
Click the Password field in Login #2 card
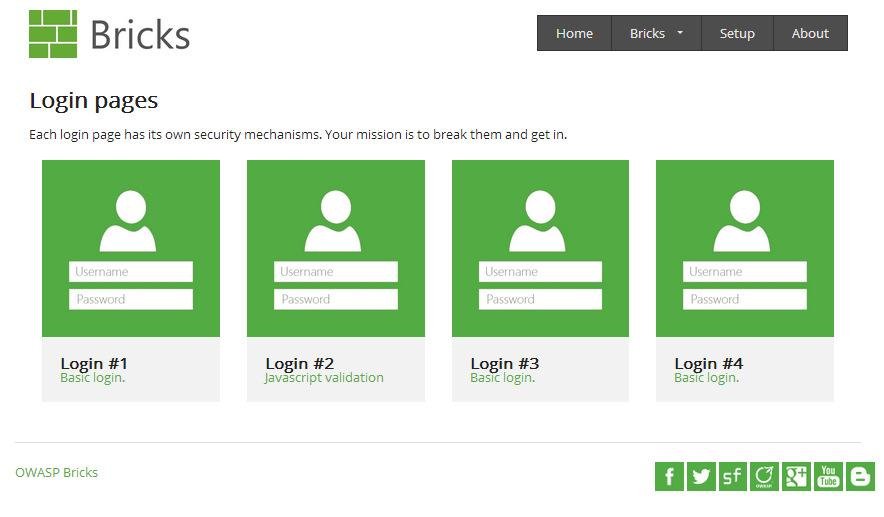336,299
